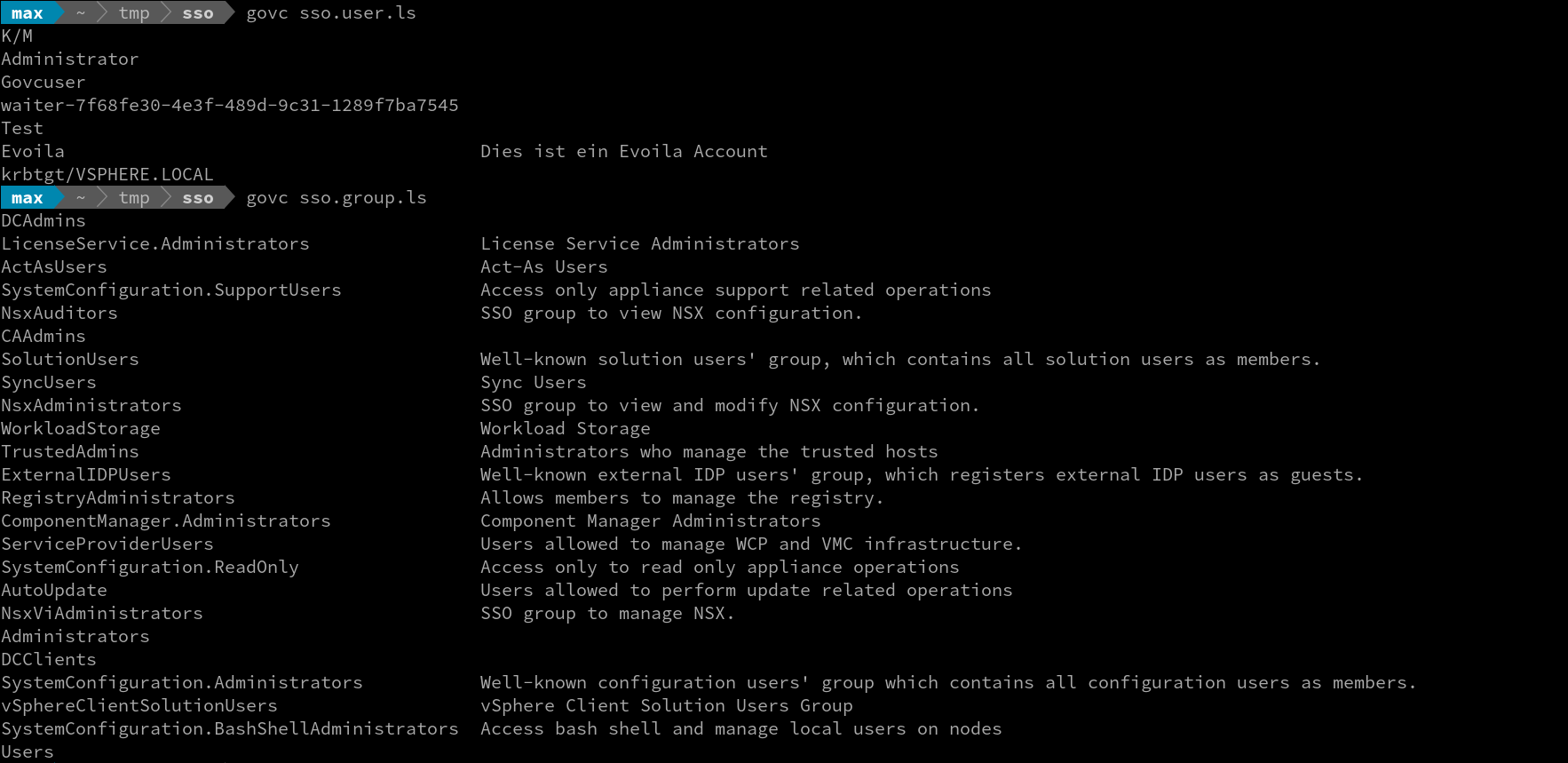This screenshot has height=763, width=1568.
Task: Click the LicenseService.Administrators group name
Action: (x=155, y=244)
